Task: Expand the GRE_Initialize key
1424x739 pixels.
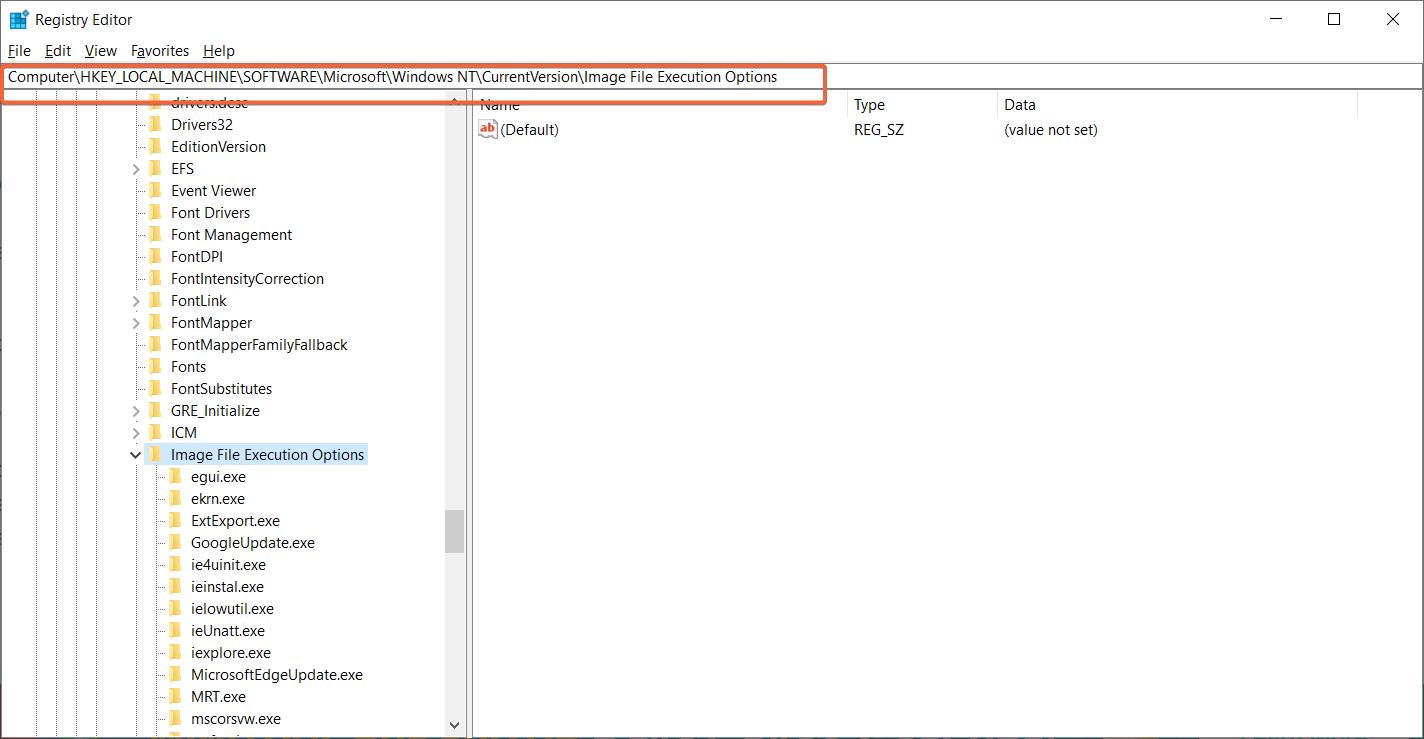Action: [x=136, y=411]
